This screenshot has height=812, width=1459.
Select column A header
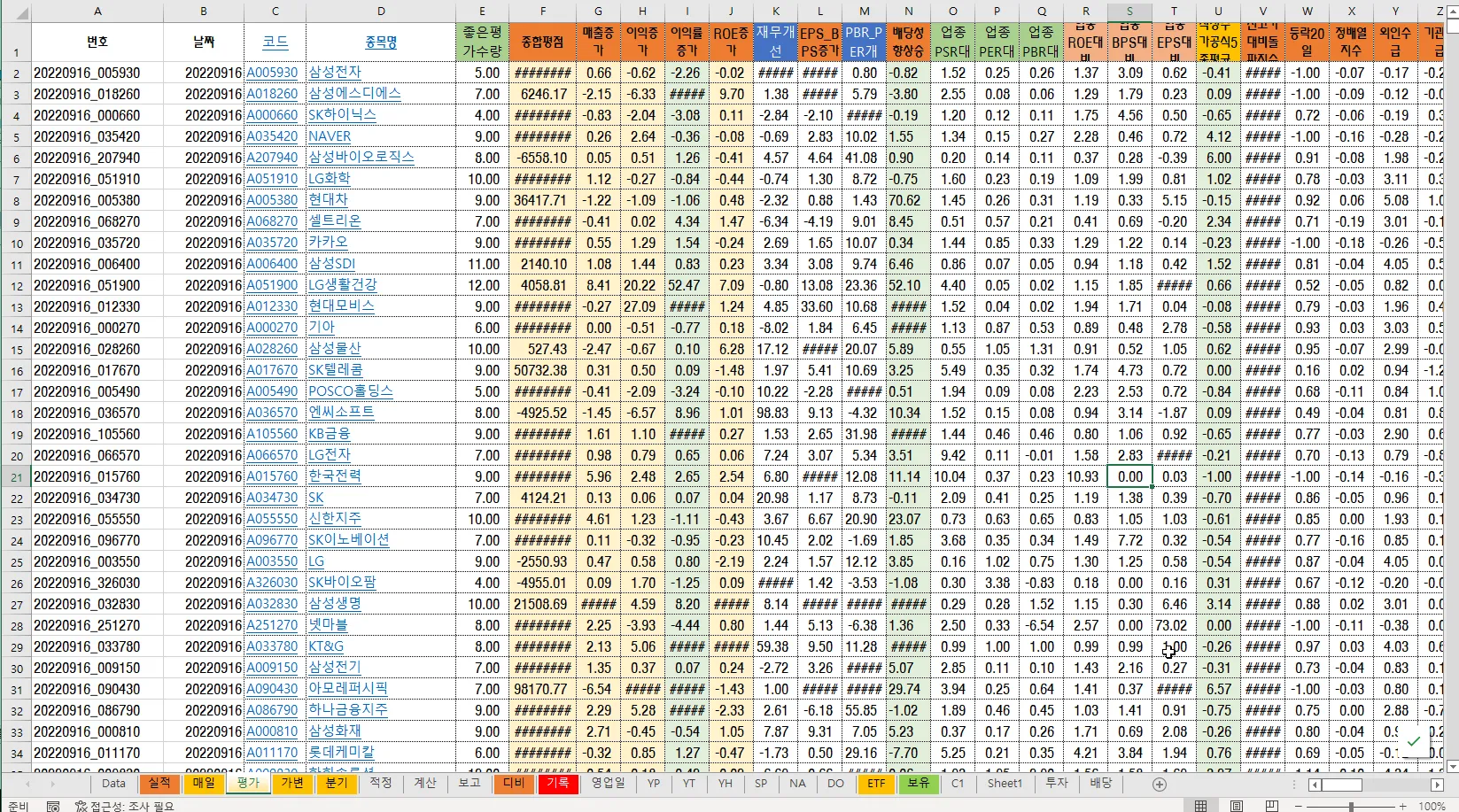tap(97, 12)
